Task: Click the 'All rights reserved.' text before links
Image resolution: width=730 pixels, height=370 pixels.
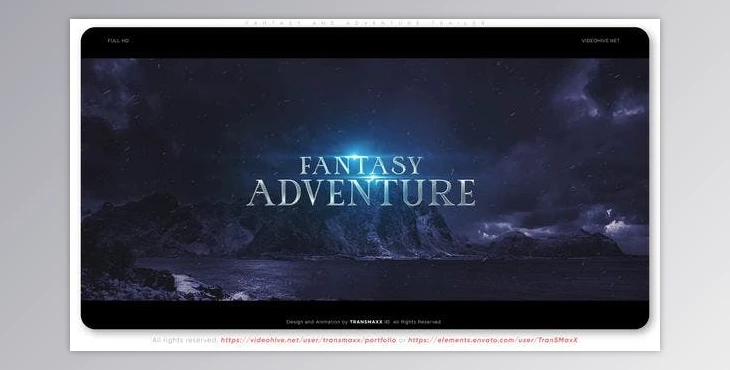Action: (x=185, y=340)
